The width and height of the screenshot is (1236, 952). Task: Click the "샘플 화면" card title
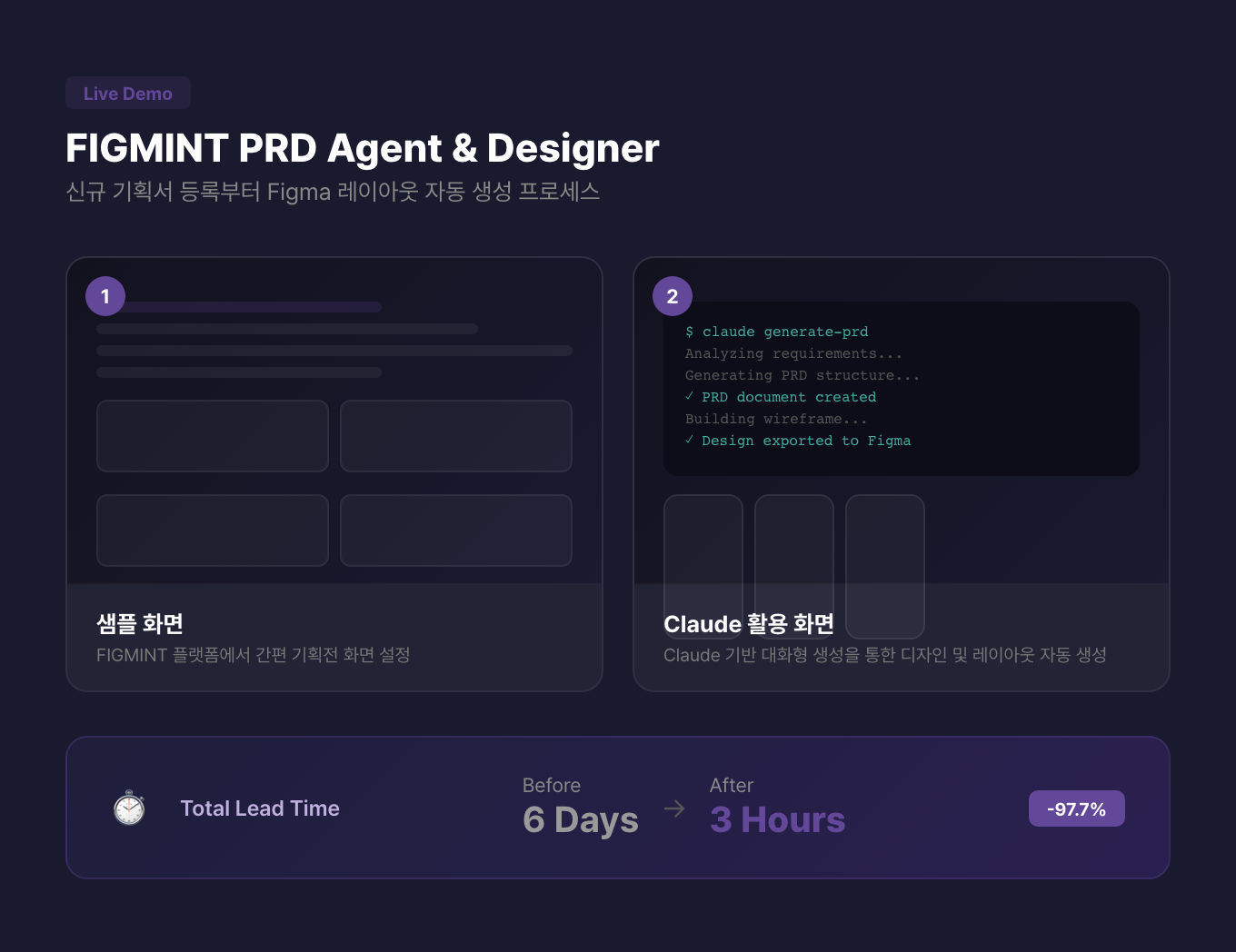point(140,624)
